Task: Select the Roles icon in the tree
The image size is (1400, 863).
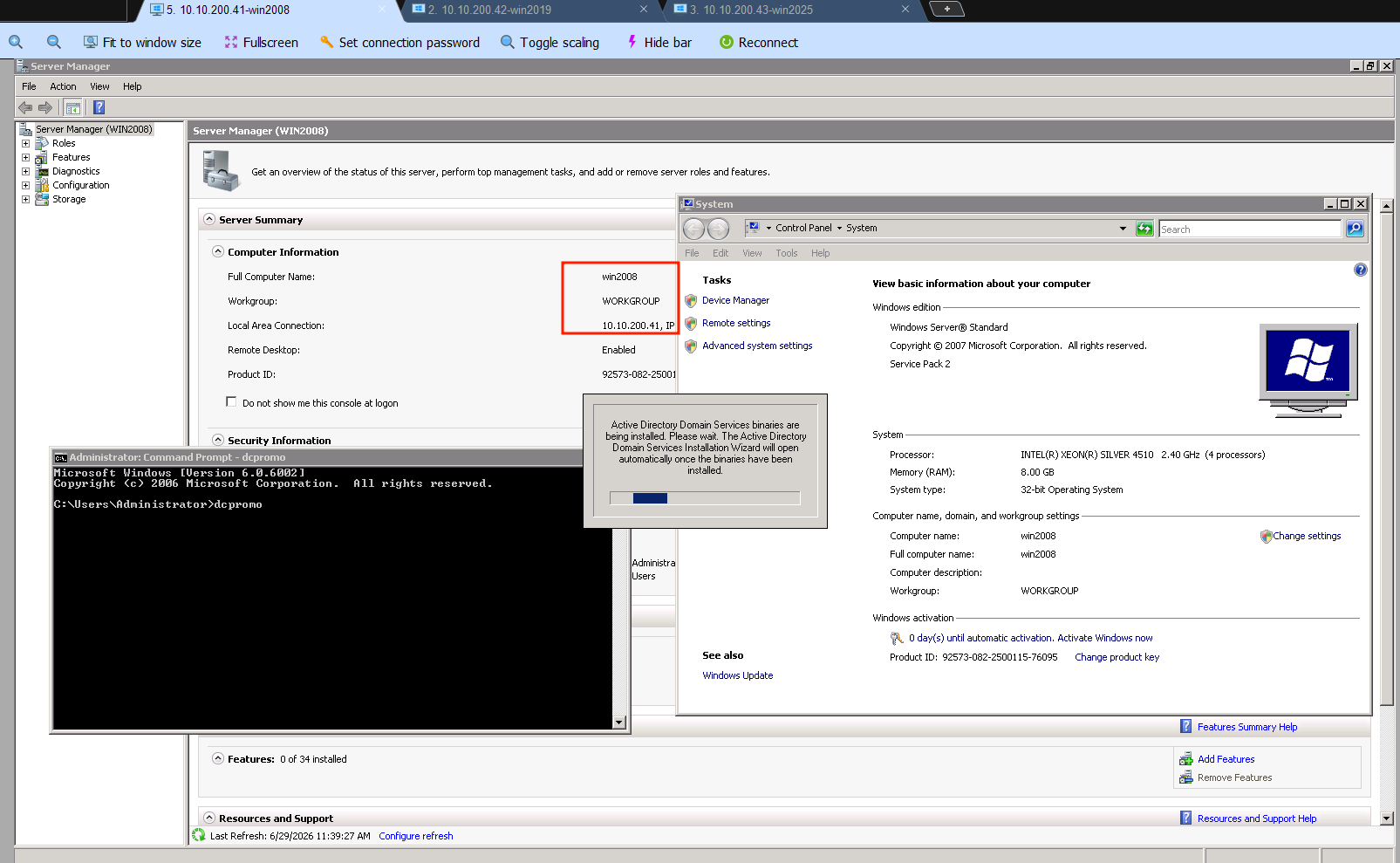Action: tap(42, 143)
